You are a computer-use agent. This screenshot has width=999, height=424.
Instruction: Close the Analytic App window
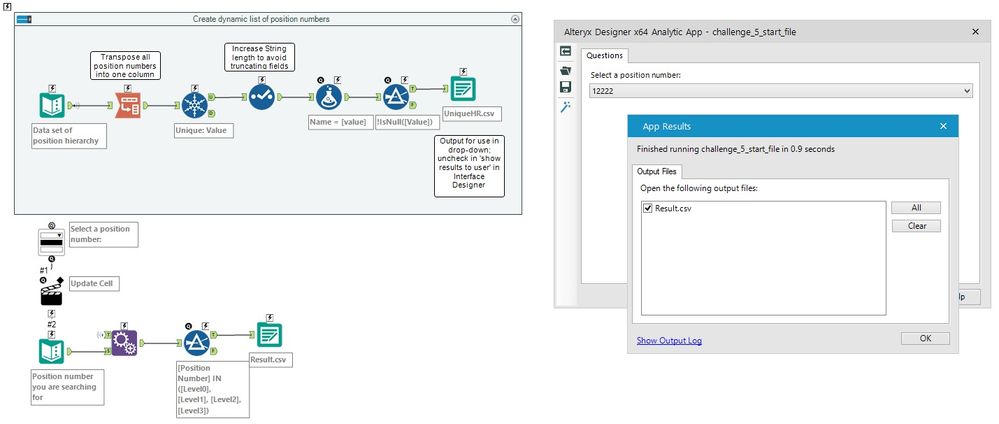point(975,31)
